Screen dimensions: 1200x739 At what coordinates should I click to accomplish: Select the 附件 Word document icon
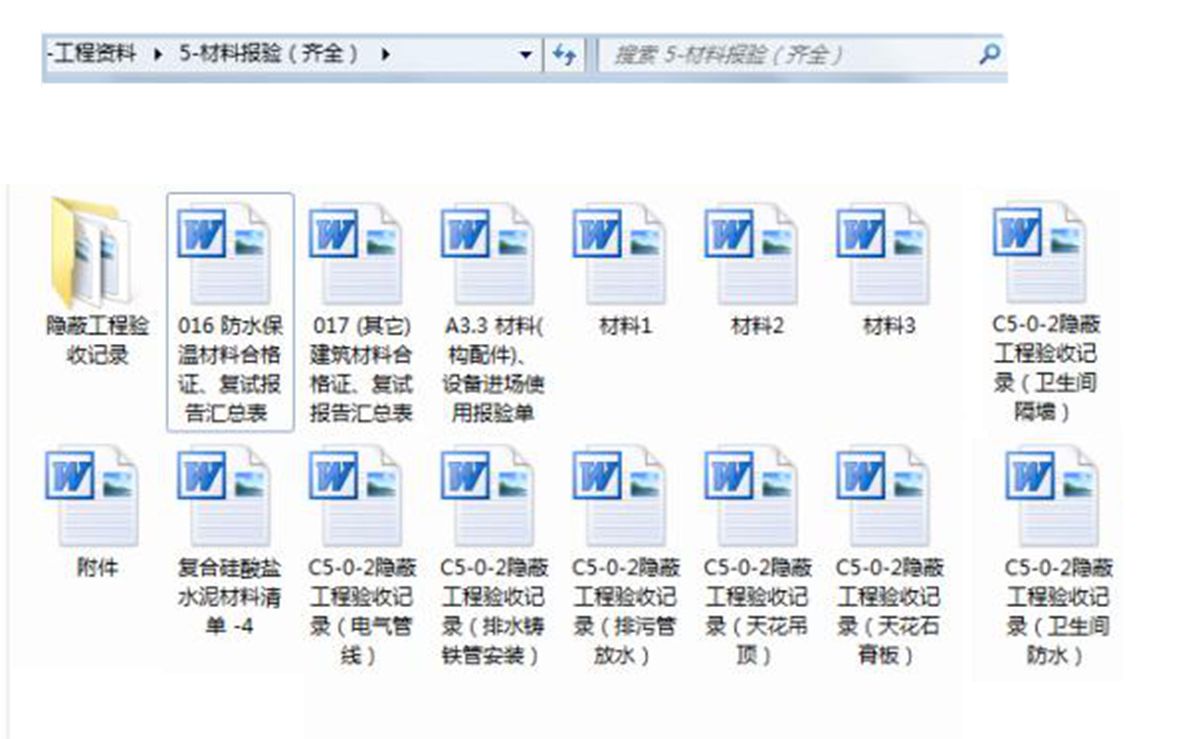point(92,496)
